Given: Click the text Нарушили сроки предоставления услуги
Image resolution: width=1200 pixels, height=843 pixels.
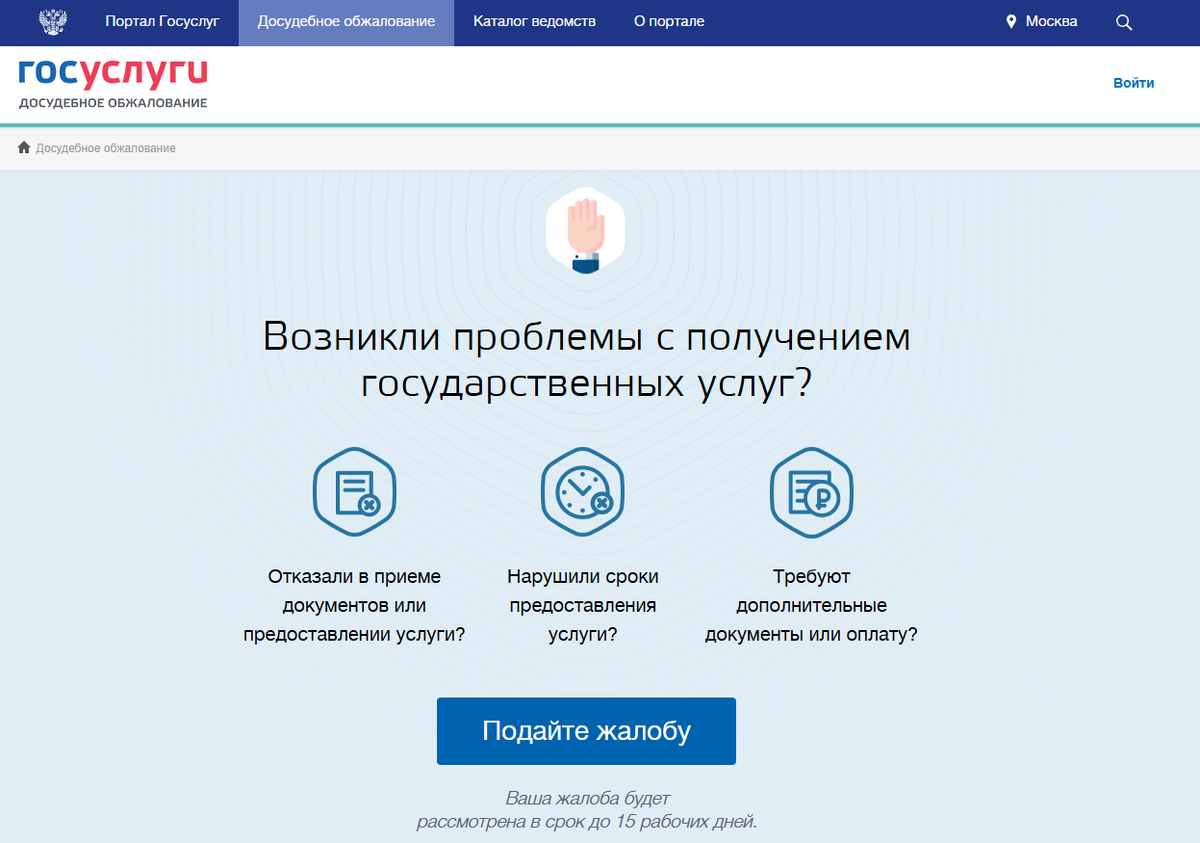Looking at the screenshot, I should 583,605.
